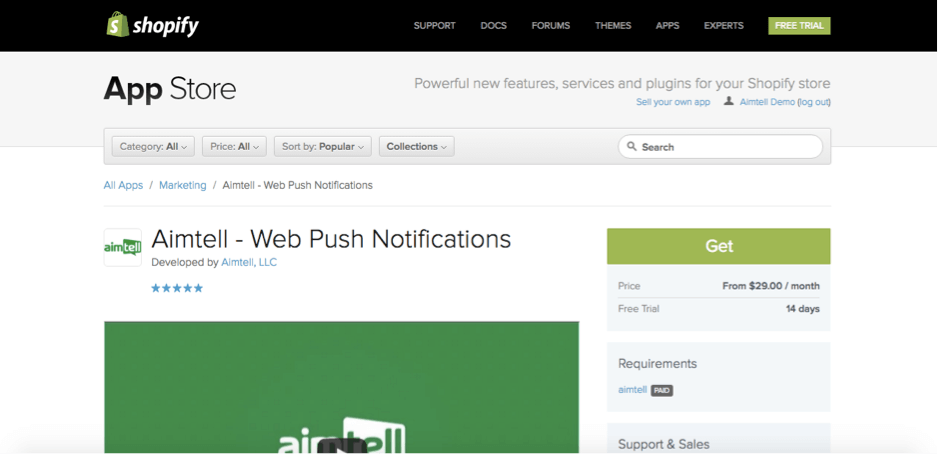Click the aimtell requirement link
Screen dimensions: 938x454
[632, 389]
